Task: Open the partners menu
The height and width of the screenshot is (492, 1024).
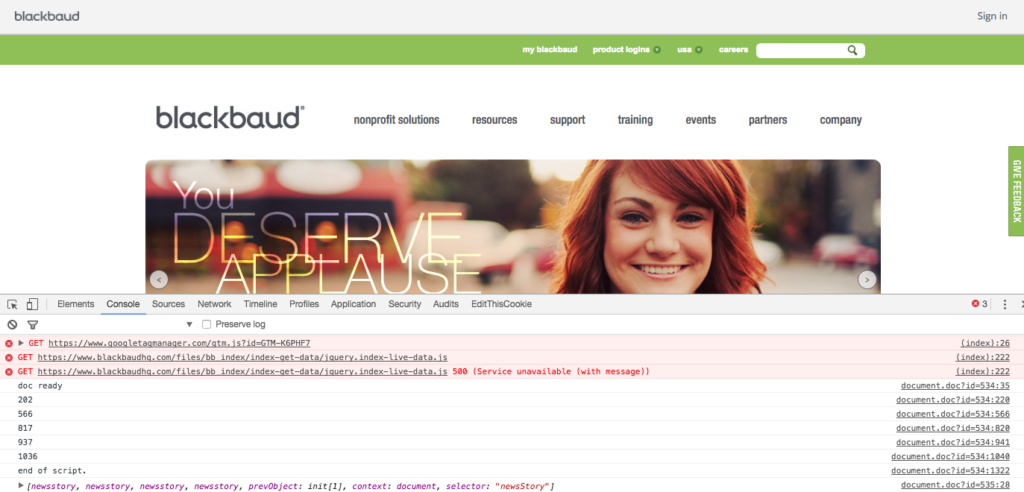Action: coord(768,120)
